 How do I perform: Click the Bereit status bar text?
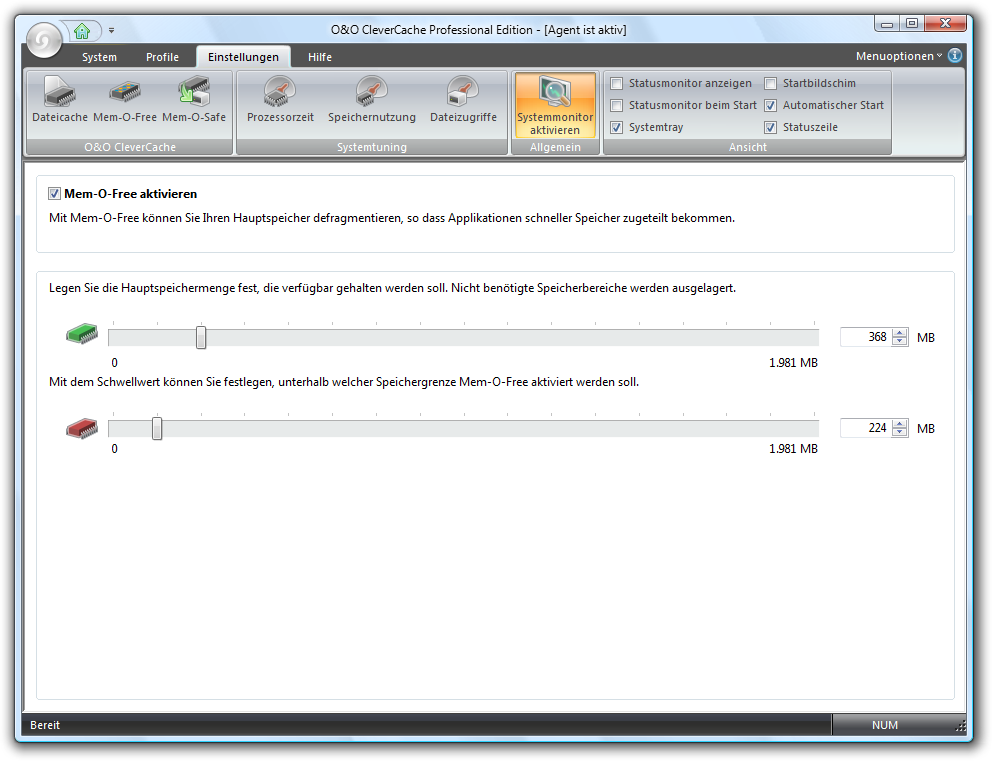pos(45,725)
